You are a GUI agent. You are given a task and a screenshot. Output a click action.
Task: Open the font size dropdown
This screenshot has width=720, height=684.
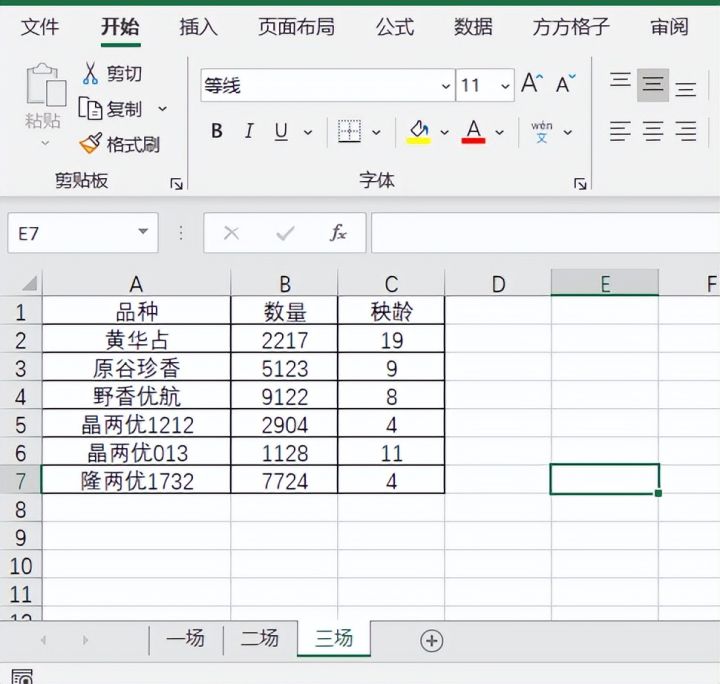pos(505,86)
